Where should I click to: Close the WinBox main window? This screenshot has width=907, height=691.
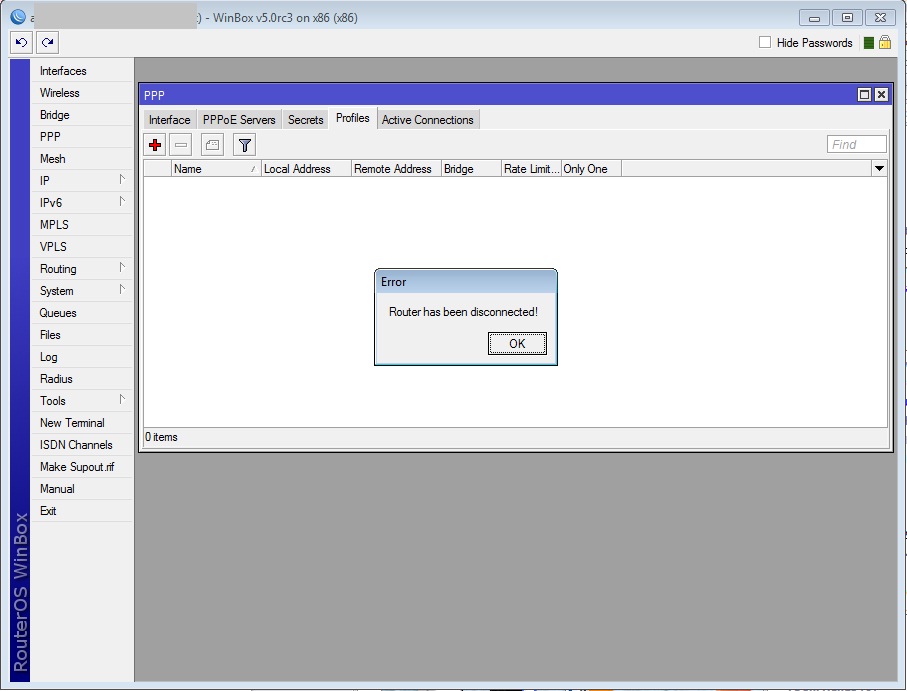[x=880, y=17]
